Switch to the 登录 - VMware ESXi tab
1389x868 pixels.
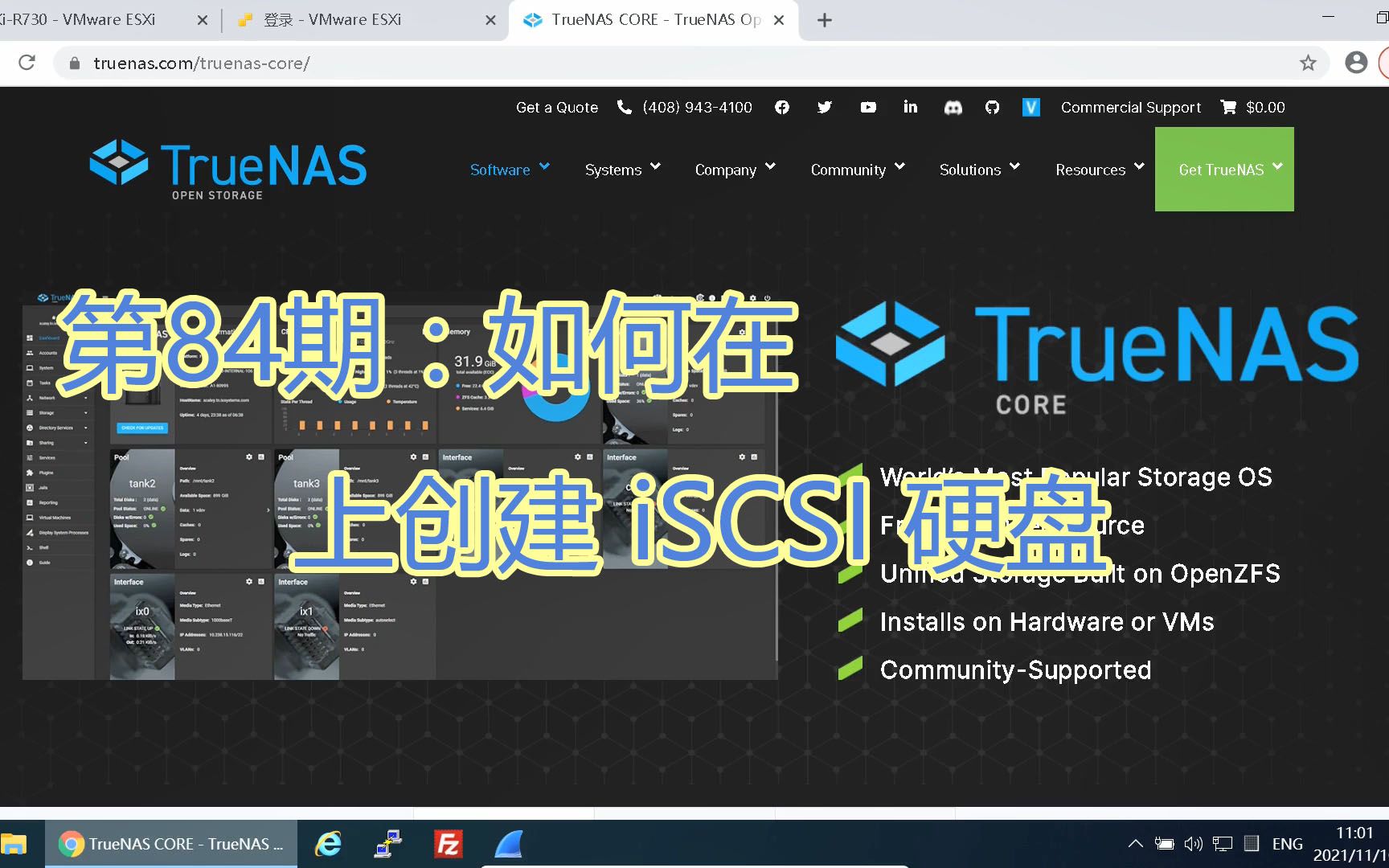click(x=366, y=20)
